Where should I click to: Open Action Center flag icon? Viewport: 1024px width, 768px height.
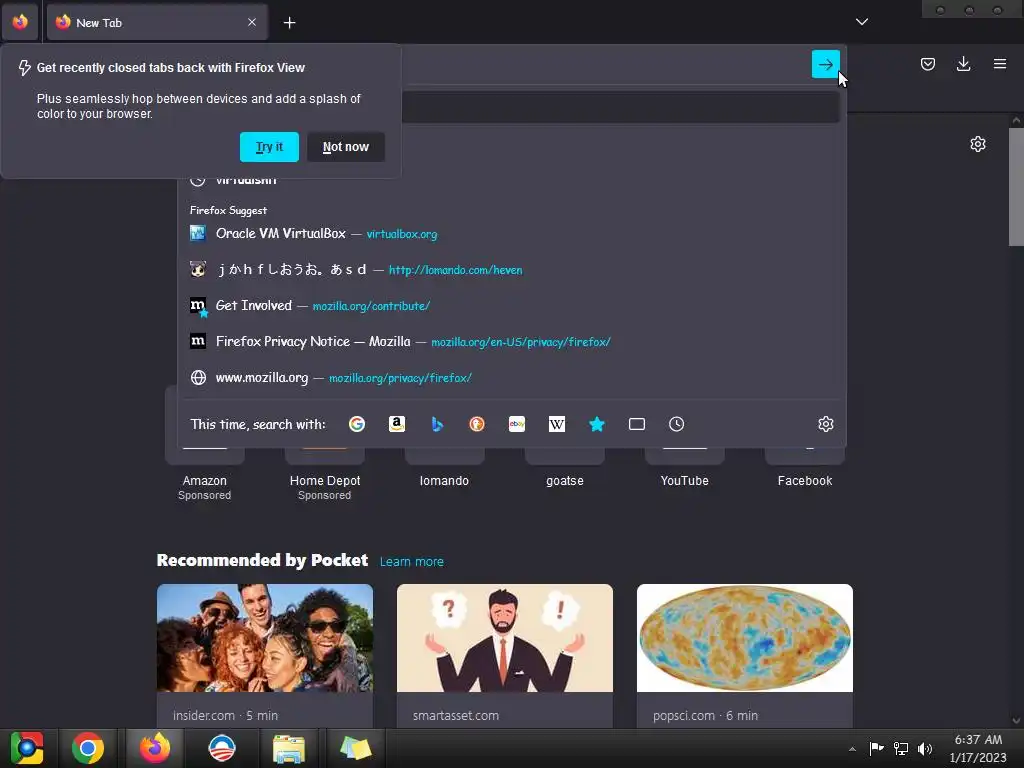(x=876, y=748)
